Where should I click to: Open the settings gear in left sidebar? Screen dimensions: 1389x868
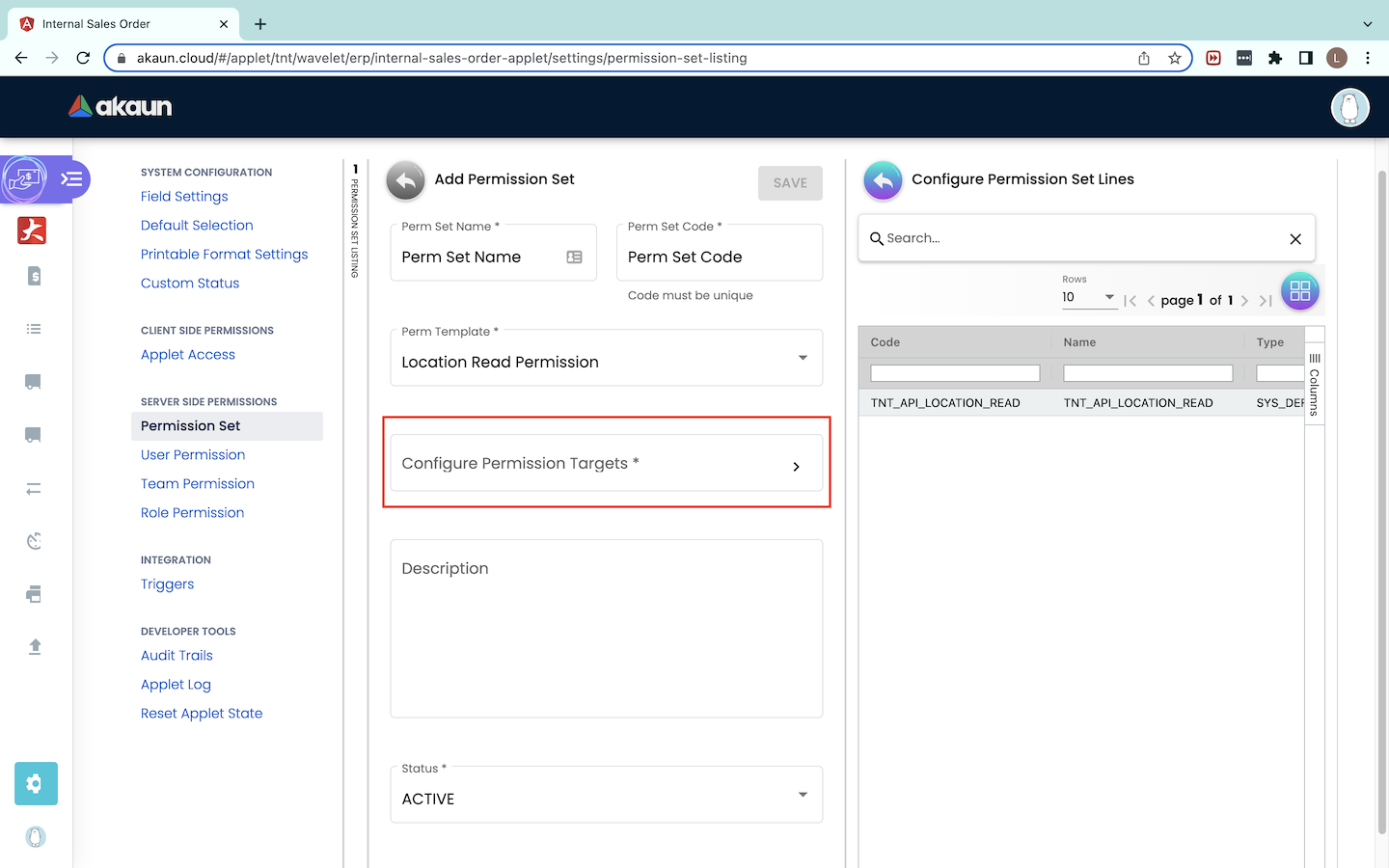pos(36,784)
